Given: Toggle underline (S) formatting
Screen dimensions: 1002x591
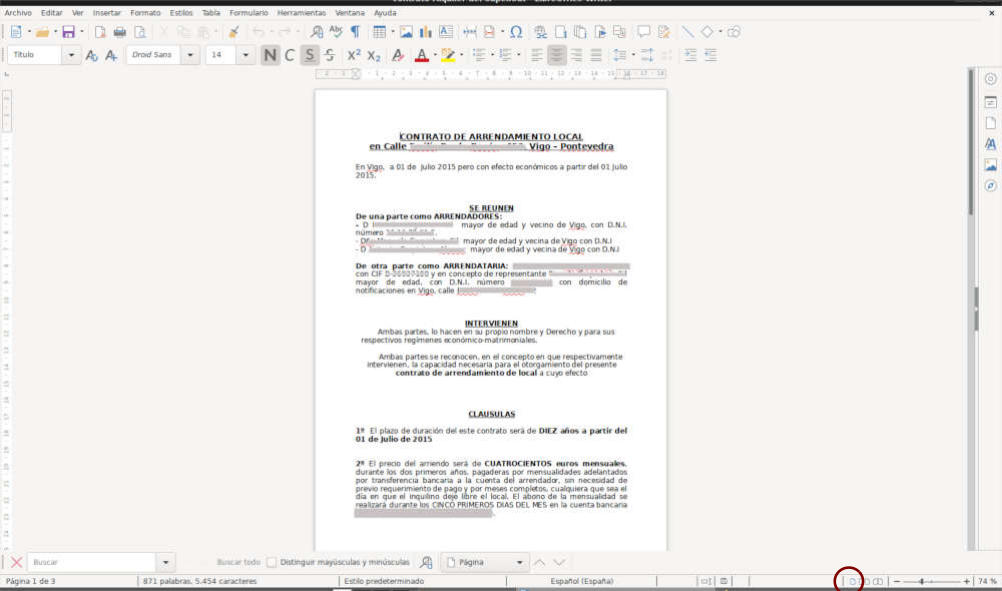Looking at the screenshot, I should click(309, 56).
